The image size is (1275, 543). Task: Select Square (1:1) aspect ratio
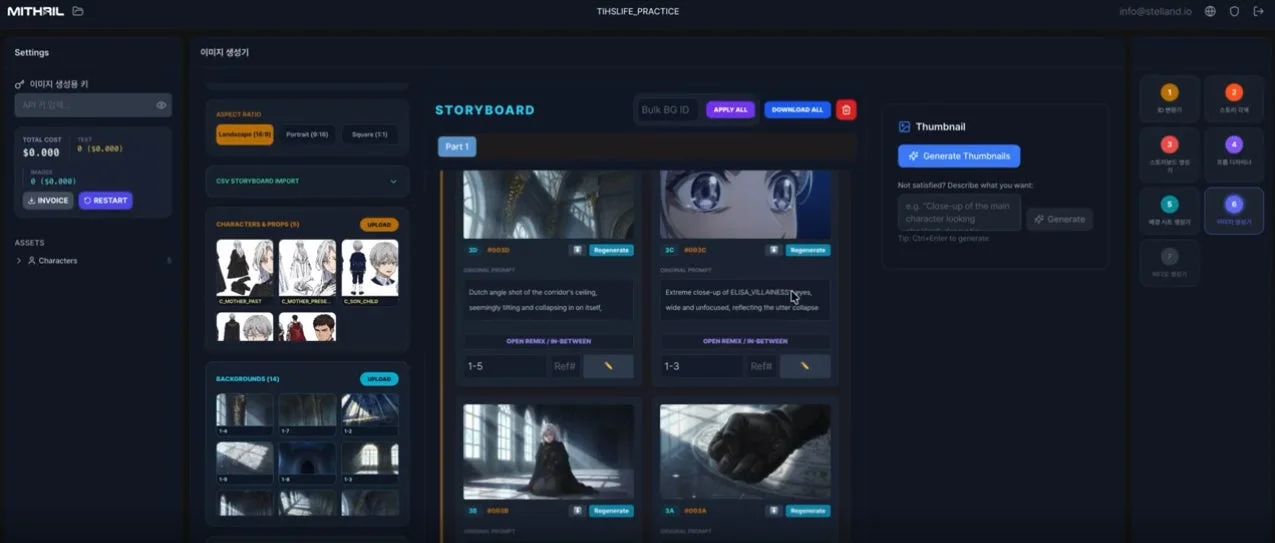[x=369, y=134]
